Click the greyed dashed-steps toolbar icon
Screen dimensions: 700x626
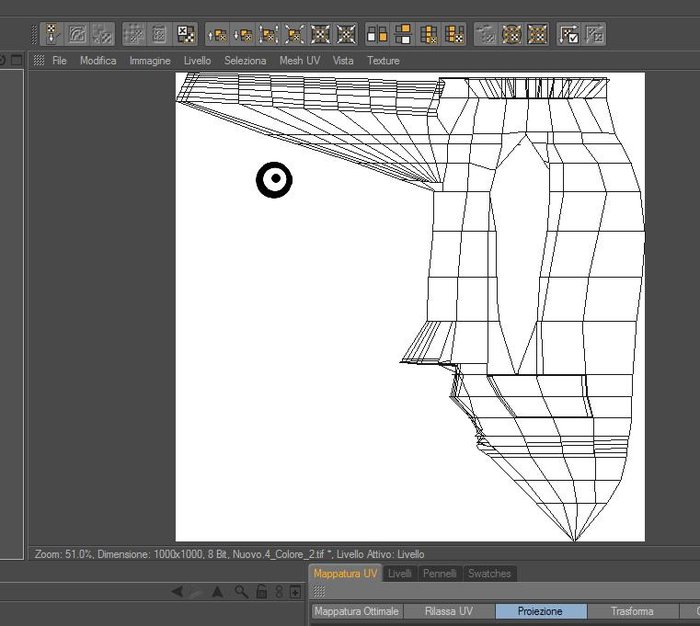point(486,34)
